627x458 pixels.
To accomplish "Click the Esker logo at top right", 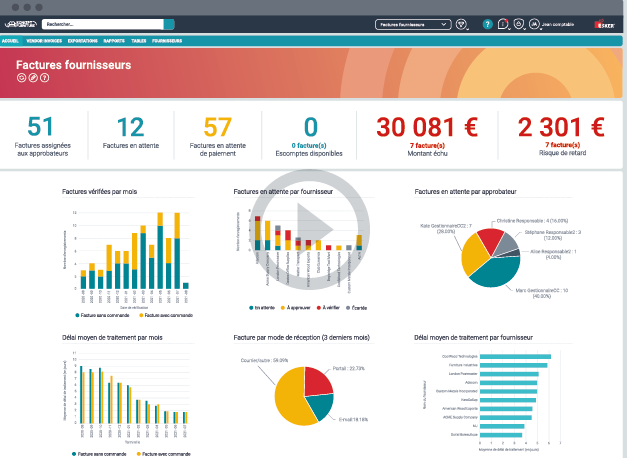I will coord(604,24).
